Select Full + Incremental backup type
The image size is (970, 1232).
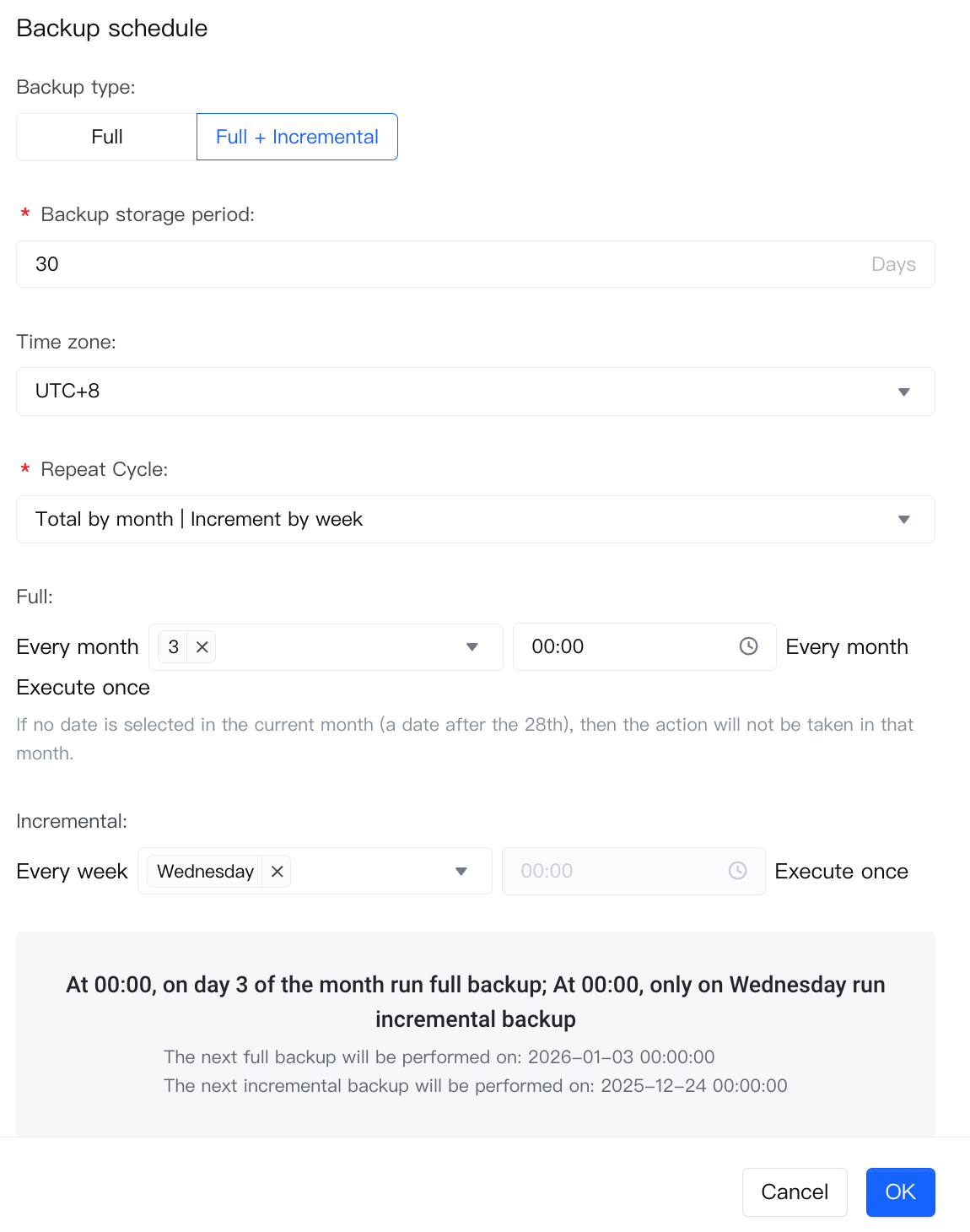pos(297,137)
